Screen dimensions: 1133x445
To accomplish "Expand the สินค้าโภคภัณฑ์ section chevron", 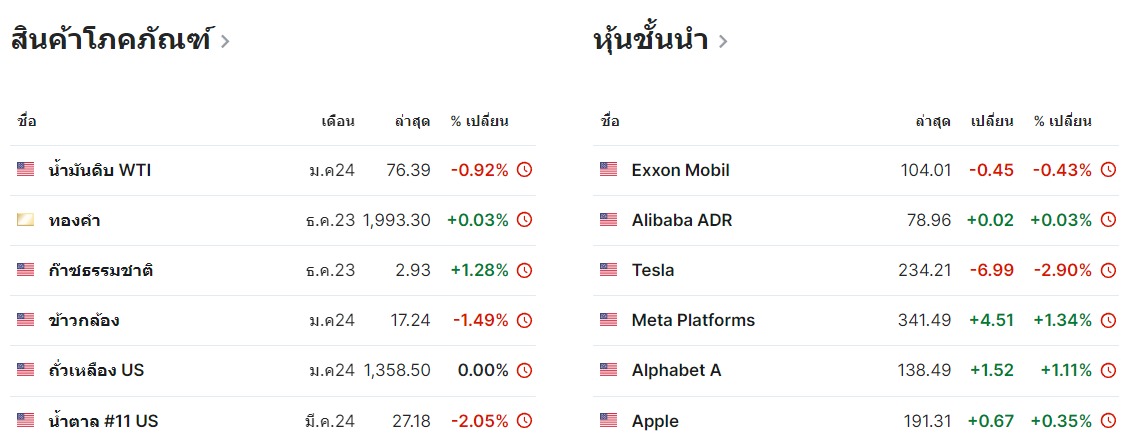I will tap(225, 41).
